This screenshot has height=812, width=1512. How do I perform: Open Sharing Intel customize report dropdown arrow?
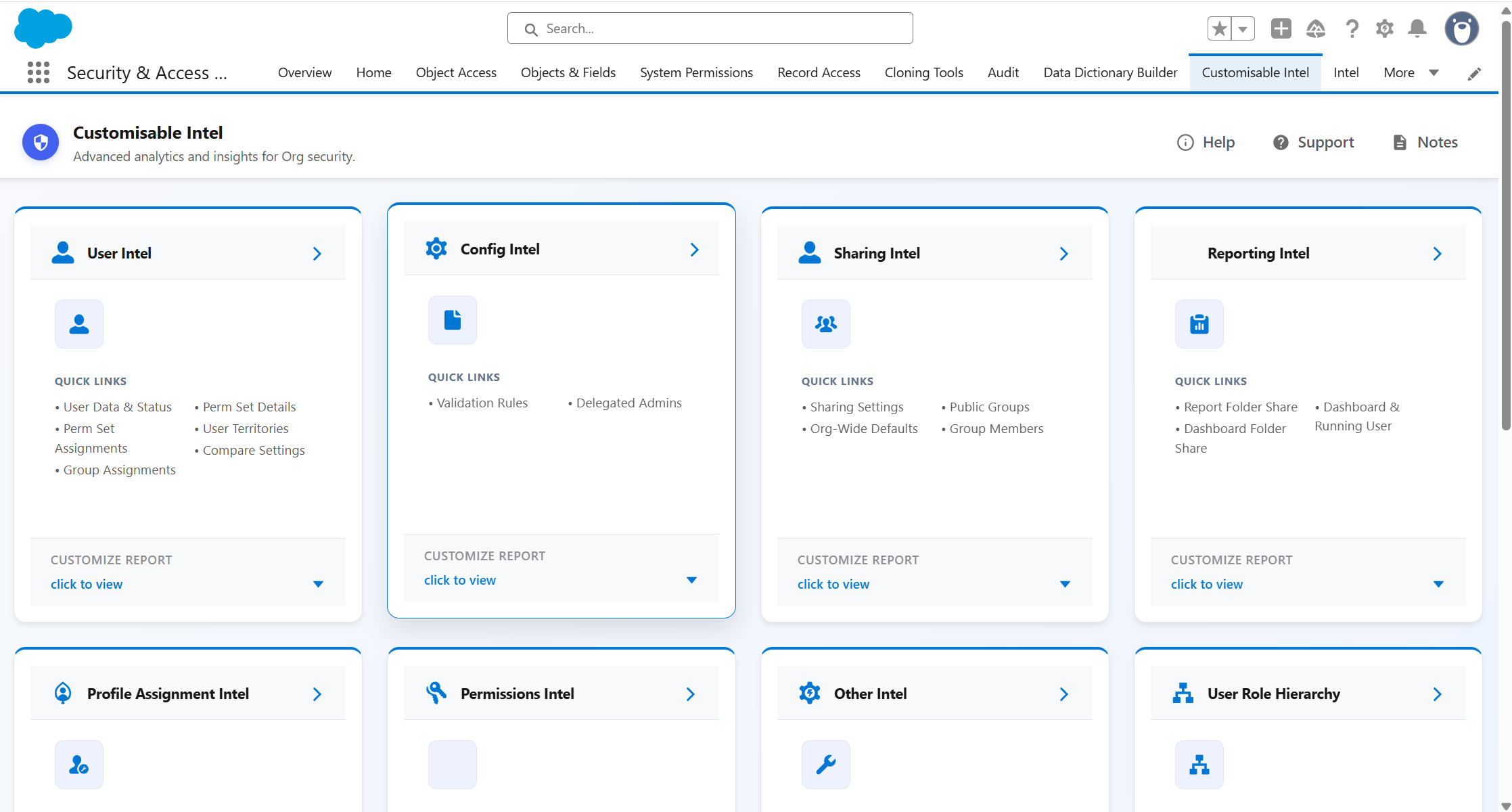tap(1065, 584)
